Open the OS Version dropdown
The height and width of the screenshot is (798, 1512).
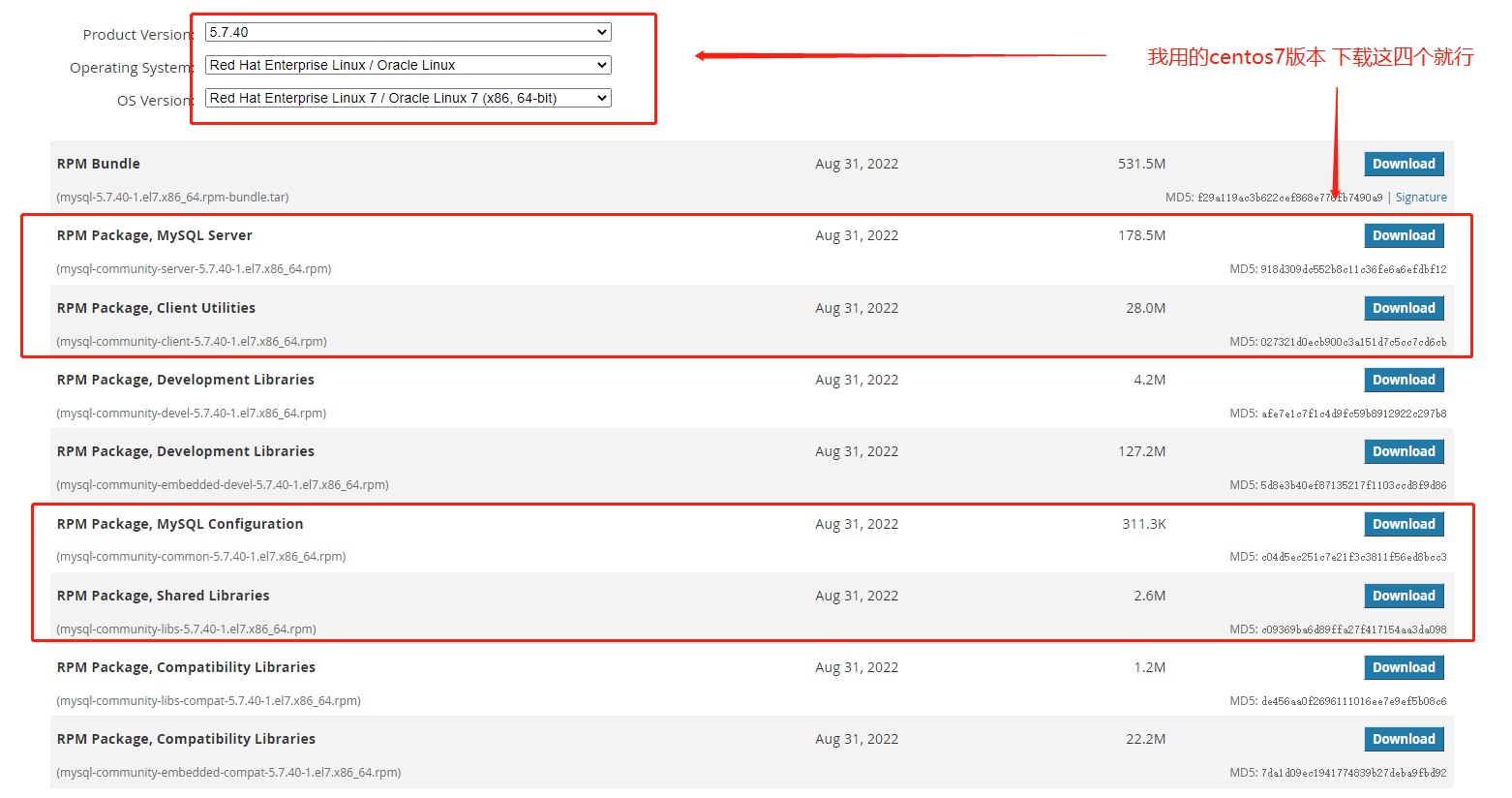(408, 98)
